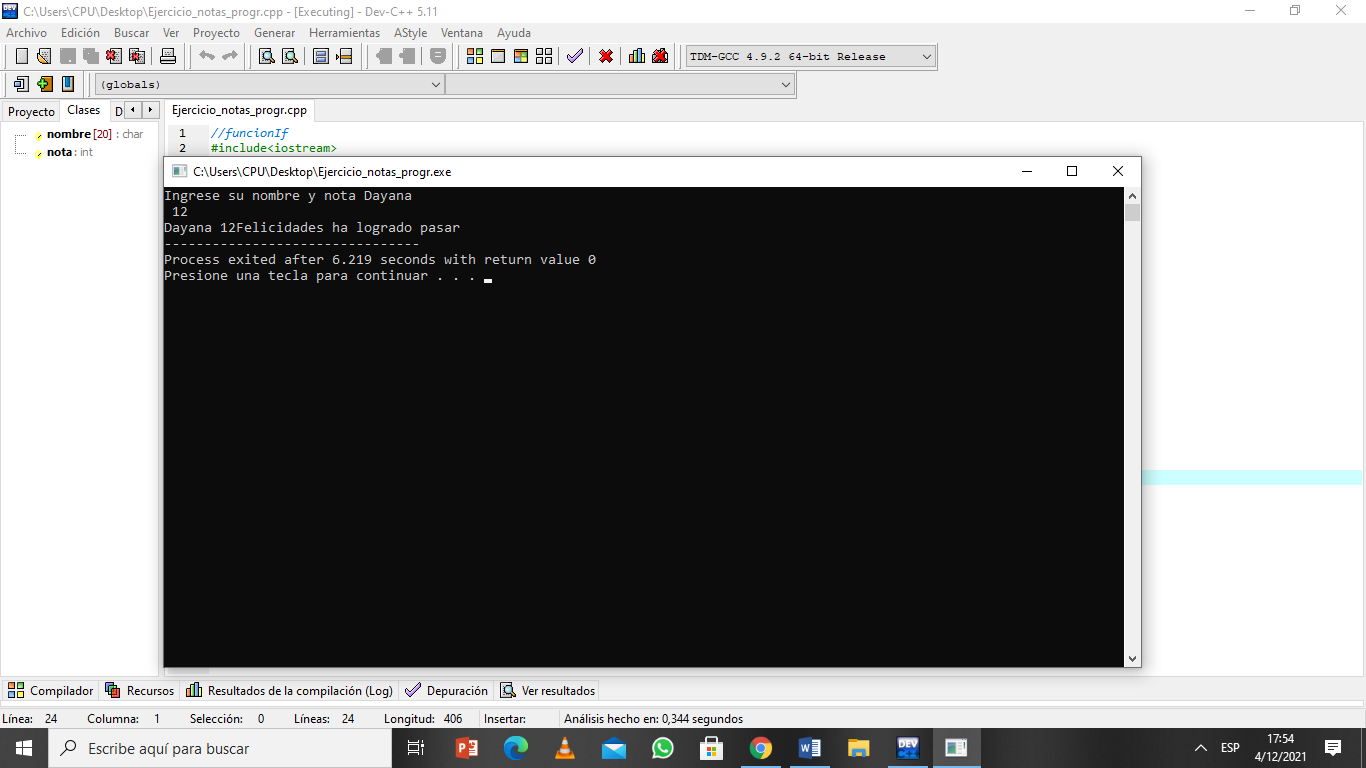Click the Rebuild All grid icon
Image resolution: width=1366 pixels, height=768 pixels.
point(544,56)
